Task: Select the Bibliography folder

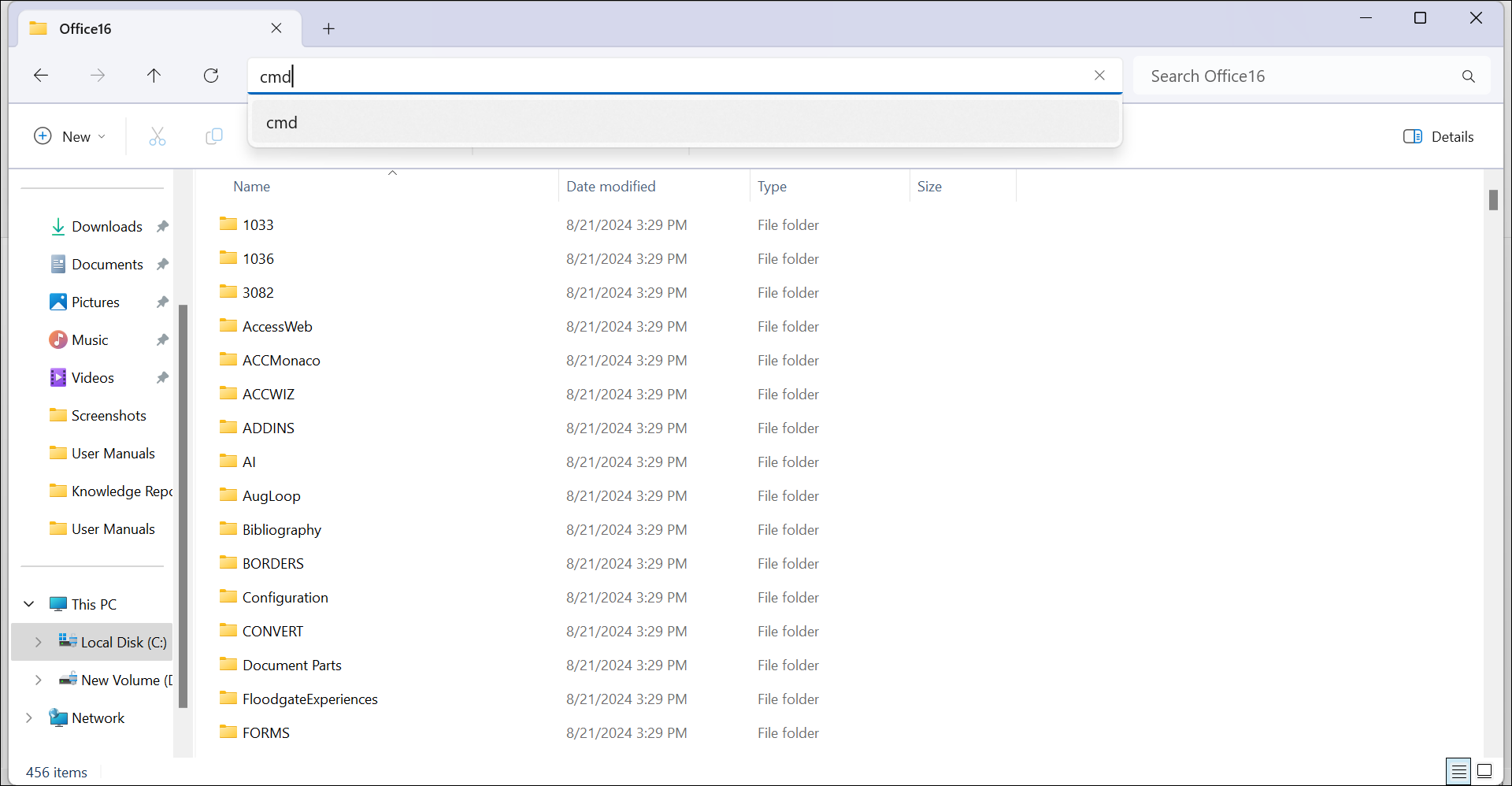Action: click(281, 530)
